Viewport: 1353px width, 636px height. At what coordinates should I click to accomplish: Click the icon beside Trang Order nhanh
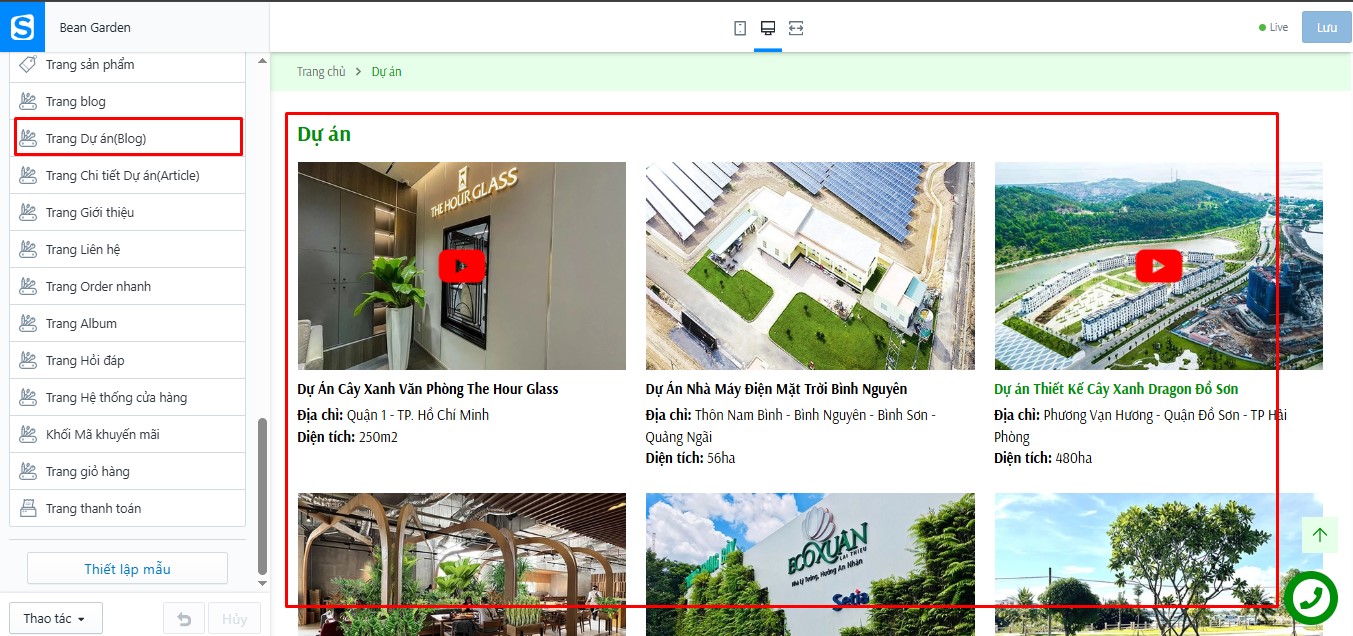coord(29,286)
